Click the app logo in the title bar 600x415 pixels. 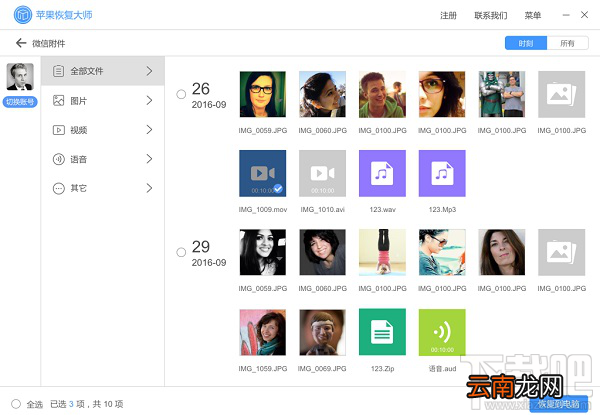23,15
